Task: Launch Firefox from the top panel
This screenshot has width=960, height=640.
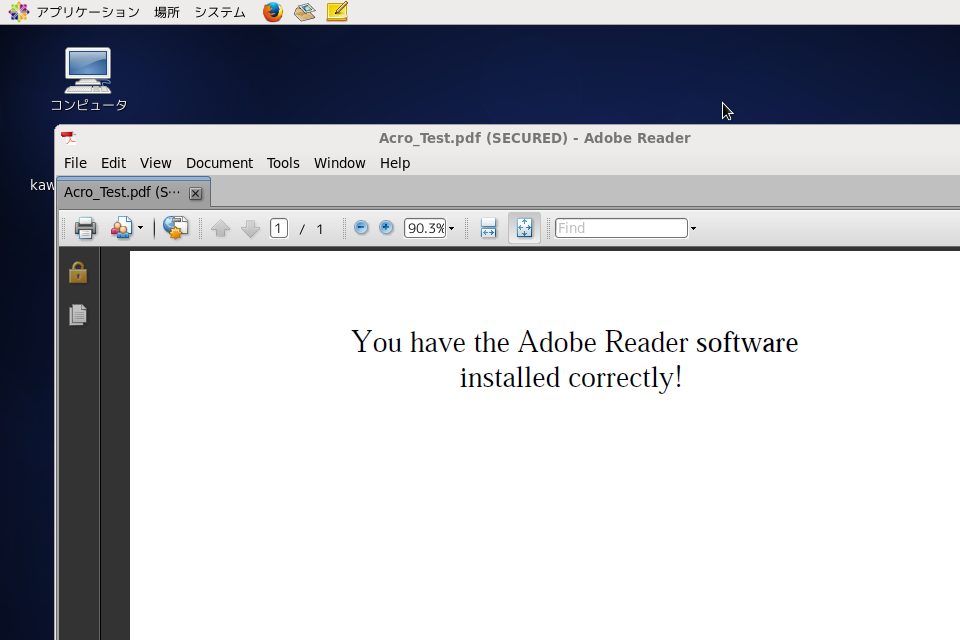Action: [x=272, y=12]
